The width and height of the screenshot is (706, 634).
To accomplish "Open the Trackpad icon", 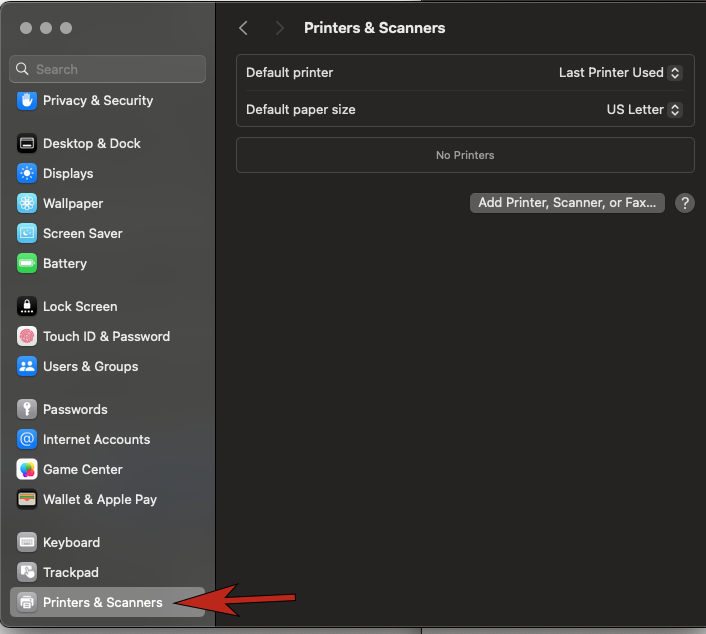I will (x=27, y=572).
